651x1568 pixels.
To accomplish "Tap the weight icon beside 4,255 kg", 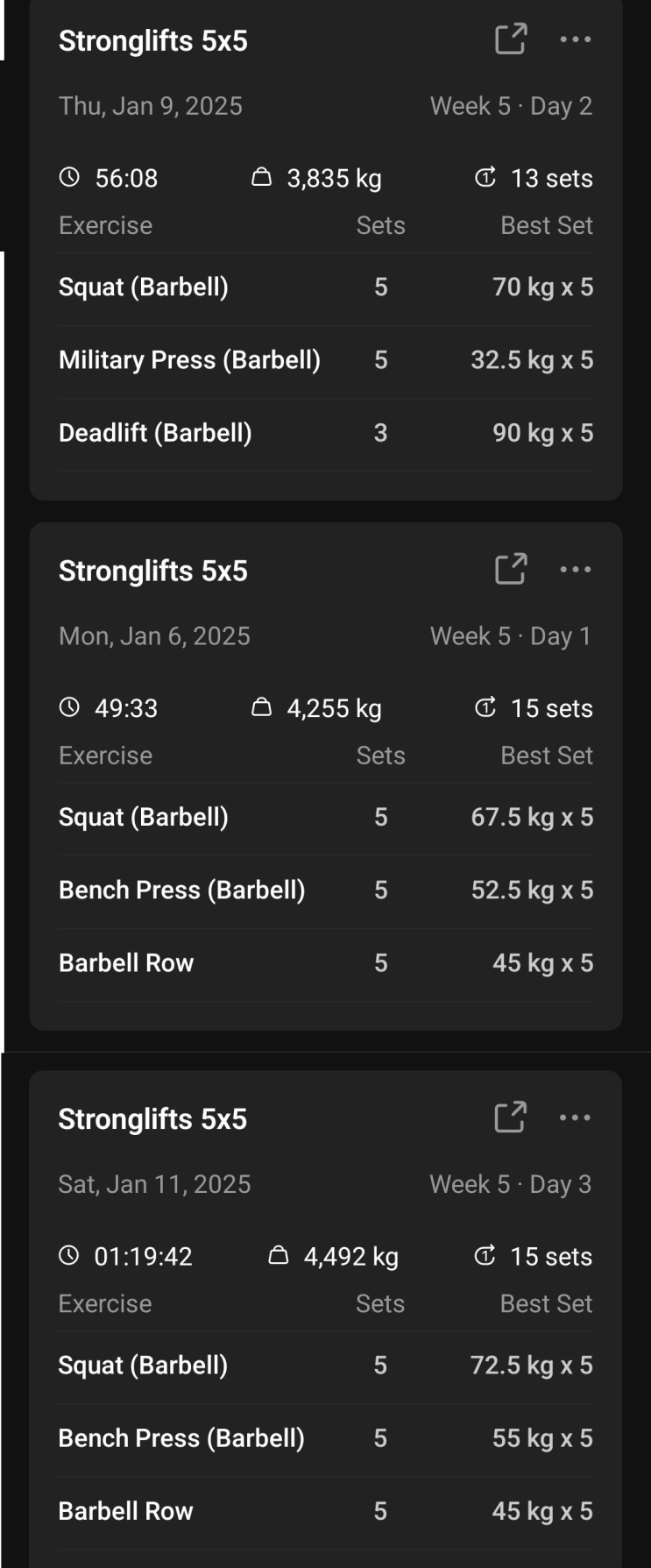I will point(261,707).
